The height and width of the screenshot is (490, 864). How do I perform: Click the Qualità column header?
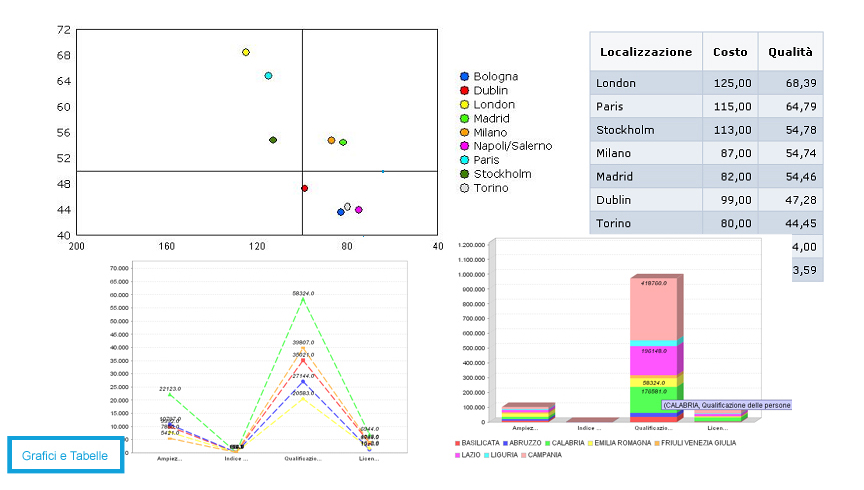pyautogui.click(x=789, y=52)
